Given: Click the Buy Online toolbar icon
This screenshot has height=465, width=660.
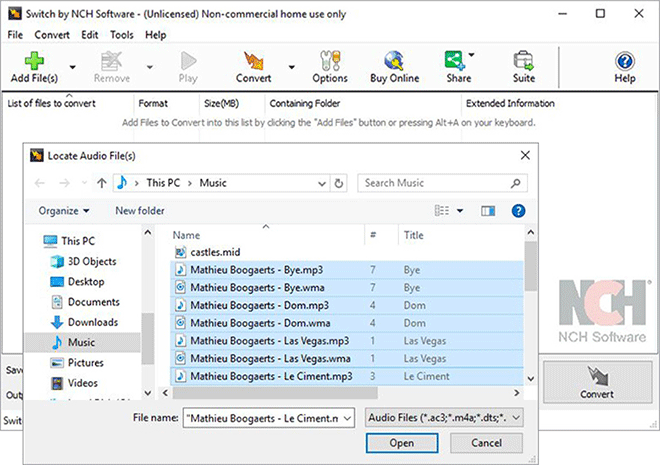Looking at the screenshot, I should [x=394, y=67].
